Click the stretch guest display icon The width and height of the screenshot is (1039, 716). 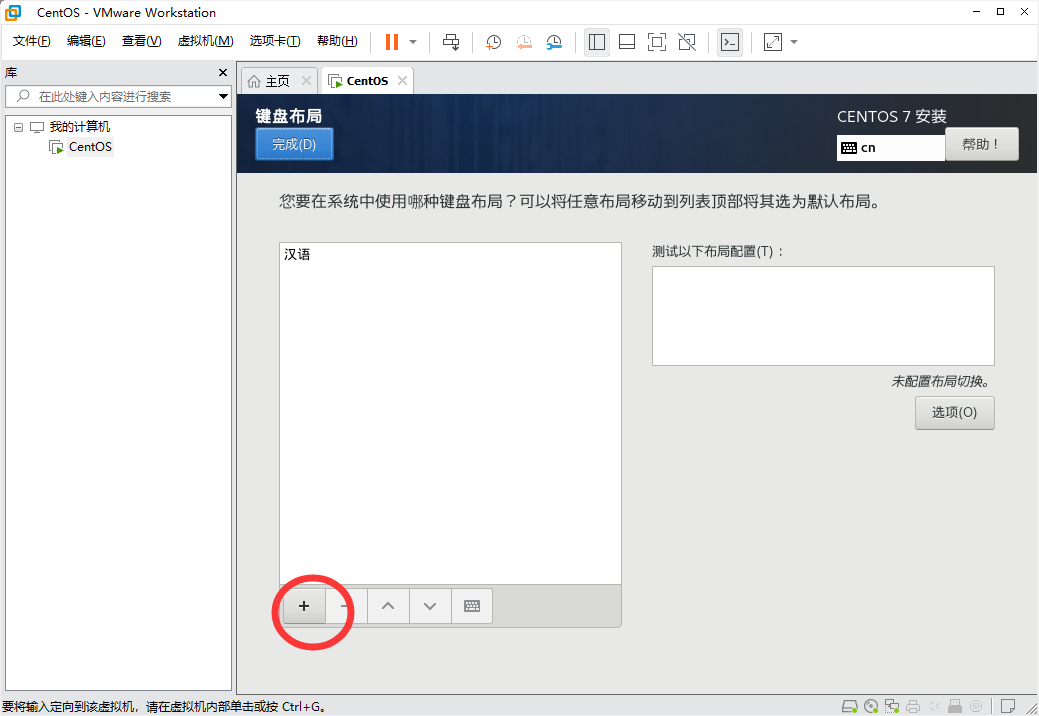[x=773, y=42]
